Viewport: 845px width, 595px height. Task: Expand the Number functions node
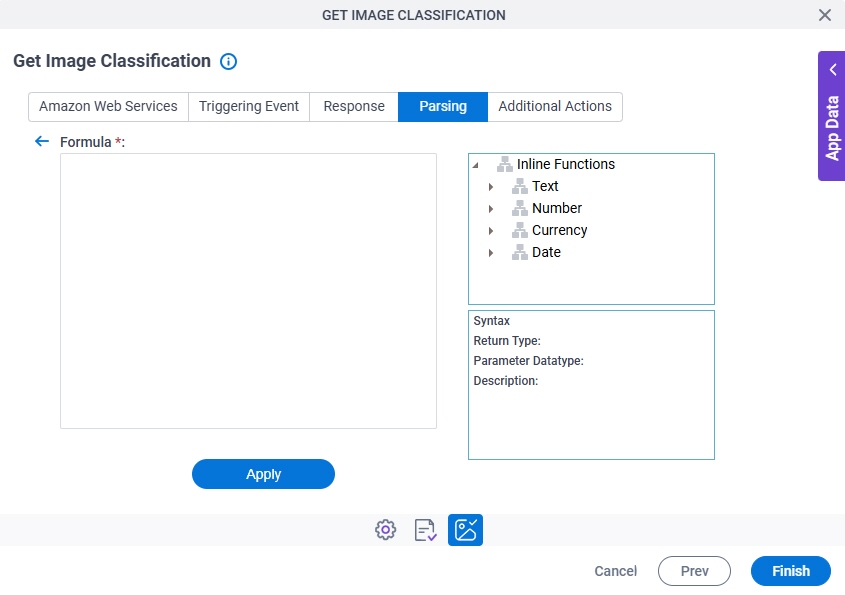490,209
